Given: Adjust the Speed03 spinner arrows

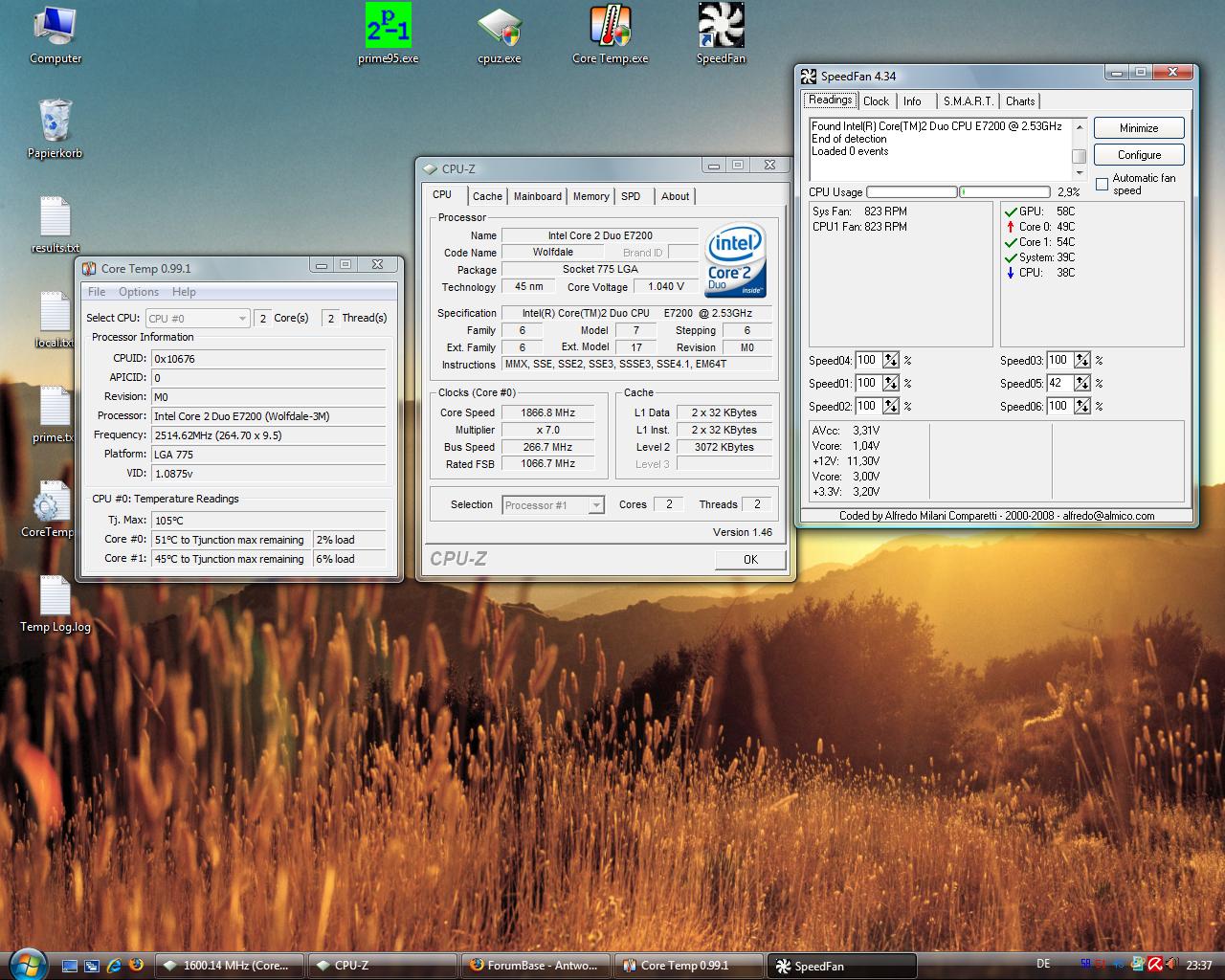Looking at the screenshot, I should [1082, 361].
